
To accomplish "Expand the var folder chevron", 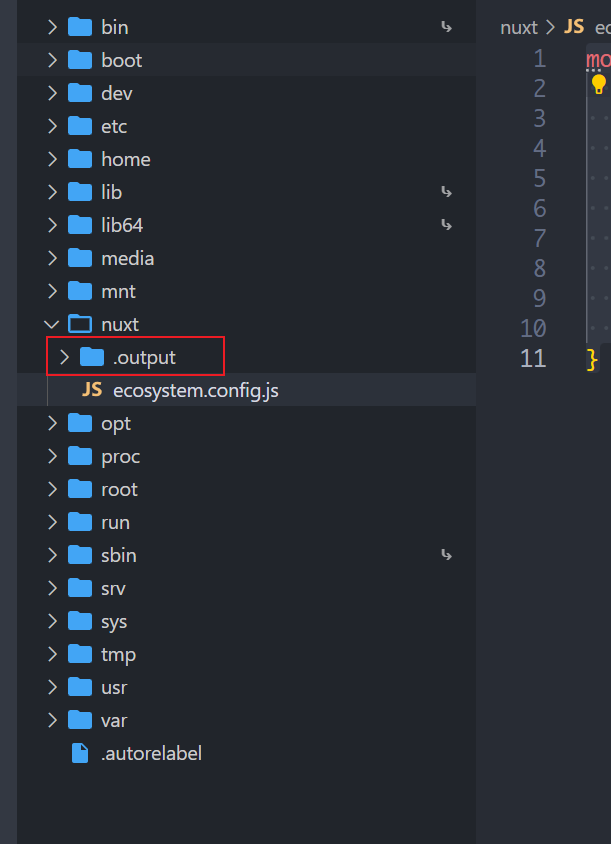I will [x=52, y=720].
